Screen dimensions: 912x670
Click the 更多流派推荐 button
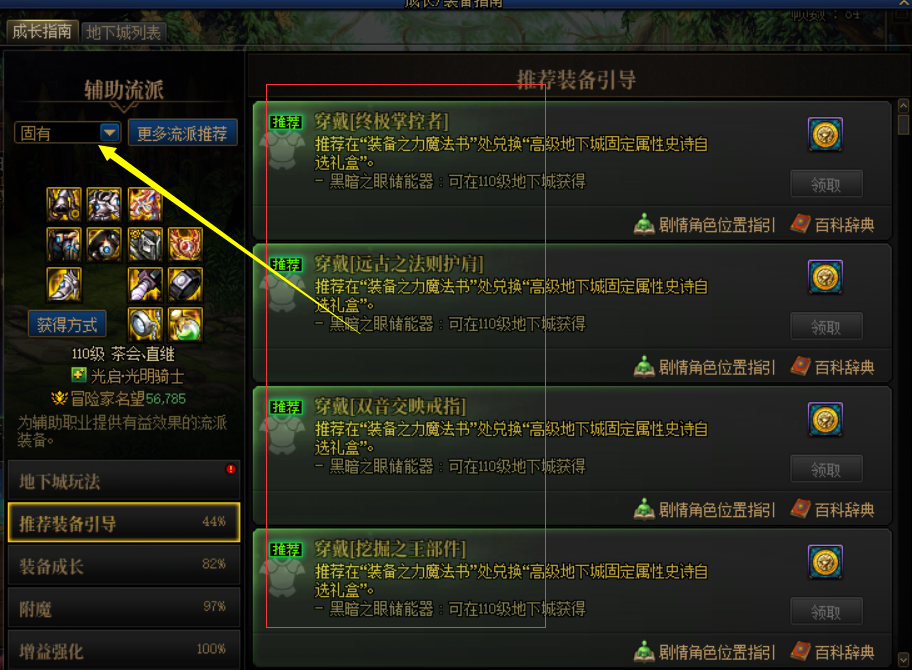[x=183, y=133]
